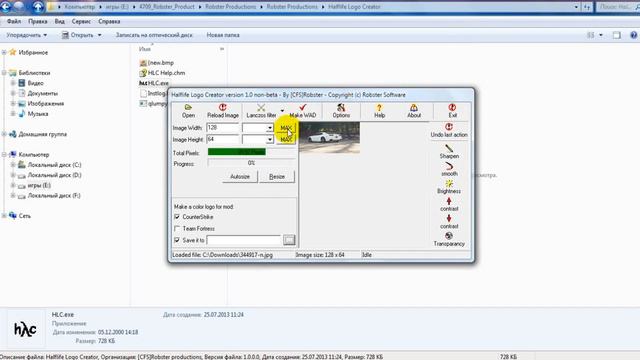Open the Упорядочить dropdown
This screenshot has height=360, width=640.
27,35
